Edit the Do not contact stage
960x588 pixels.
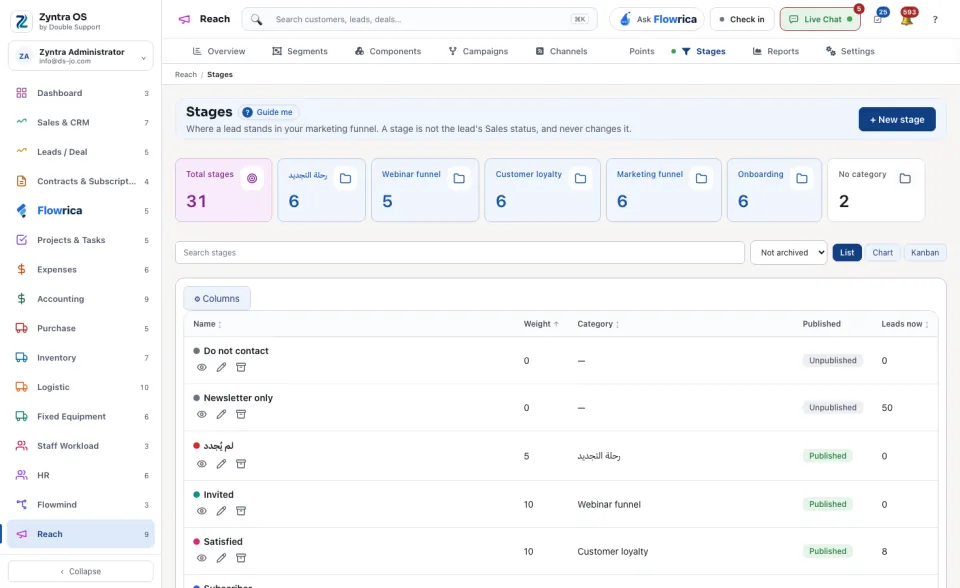(221, 367)
